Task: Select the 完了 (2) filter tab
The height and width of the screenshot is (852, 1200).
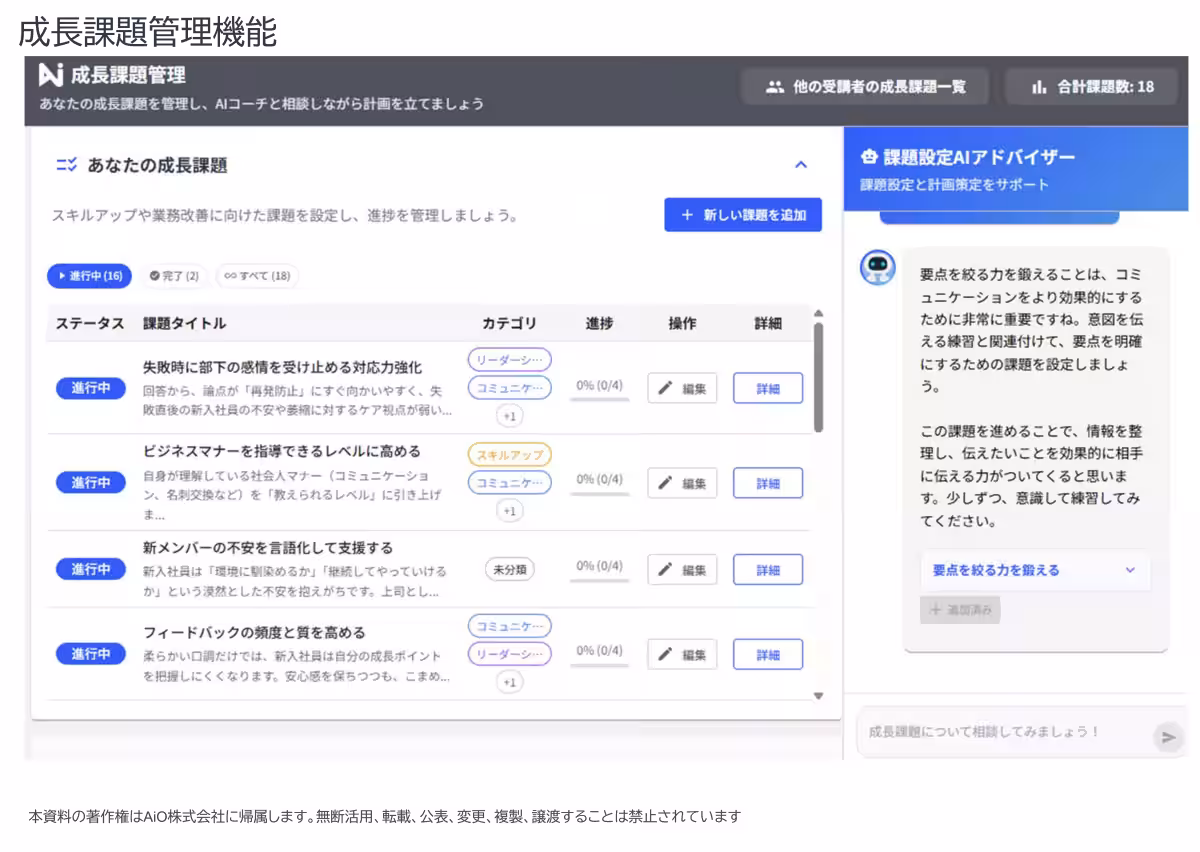Action: [x=174, y=276]
